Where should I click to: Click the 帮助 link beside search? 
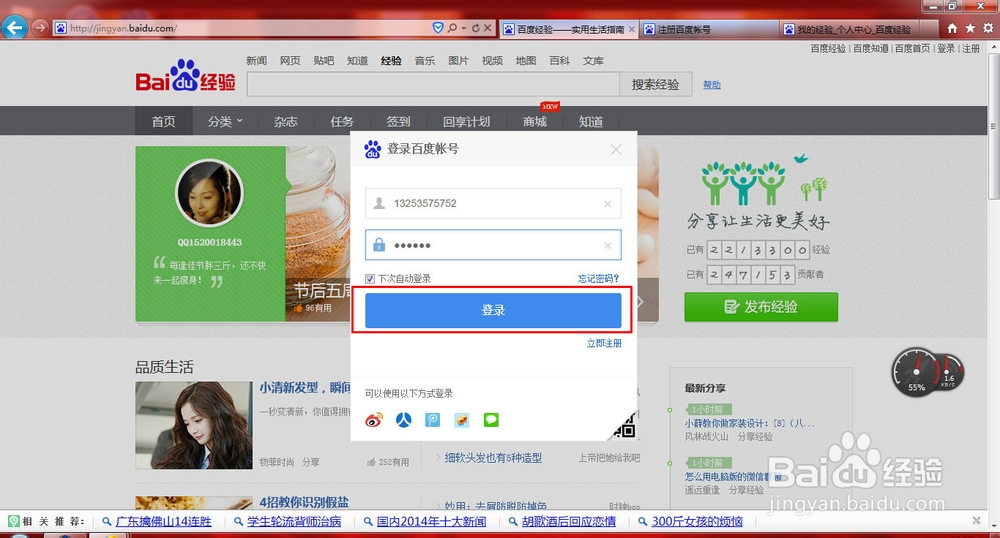pyautogui.click(x=712, y=85)
